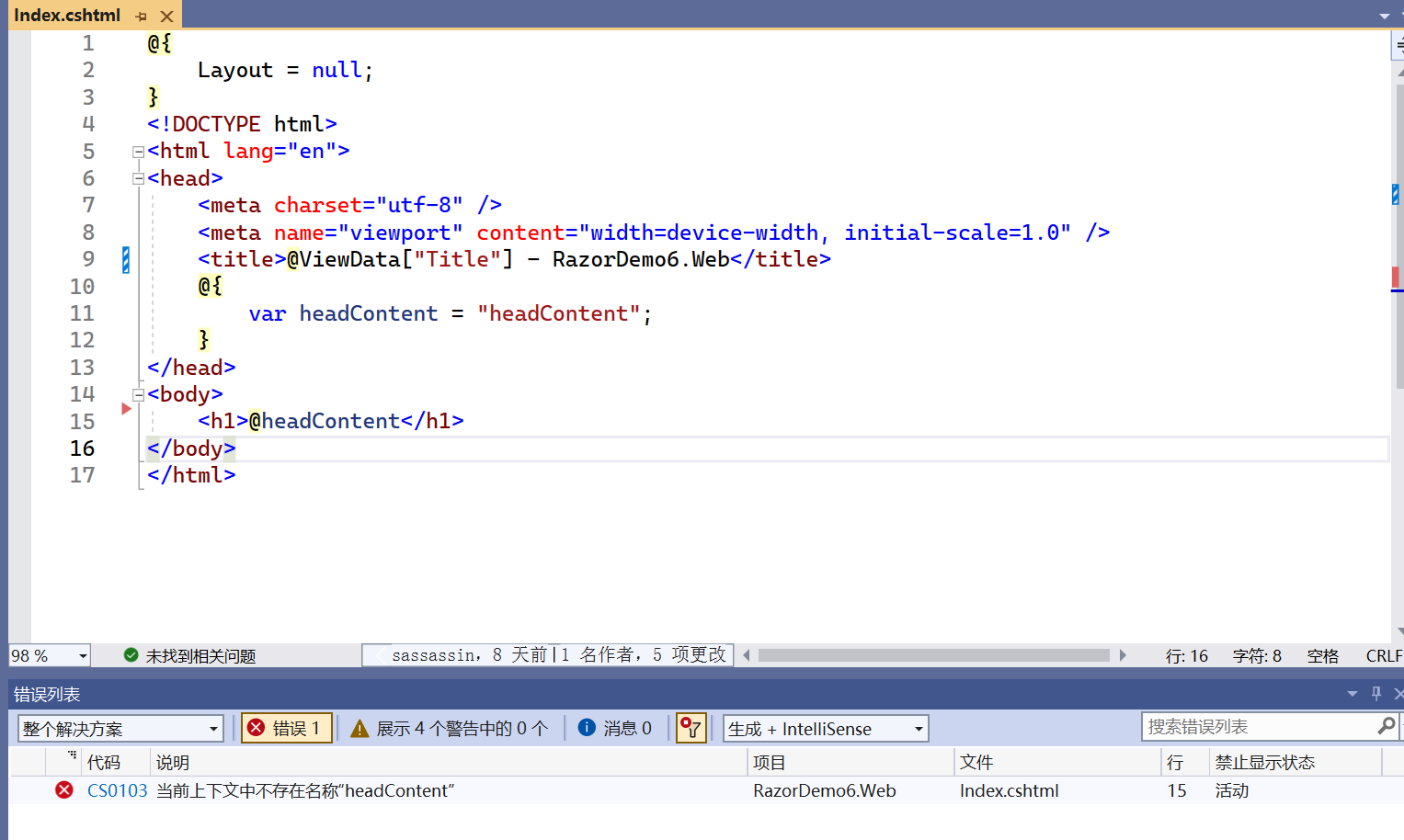Select the headContent error description
This screenshot has height=840, width=1404.
305,791
